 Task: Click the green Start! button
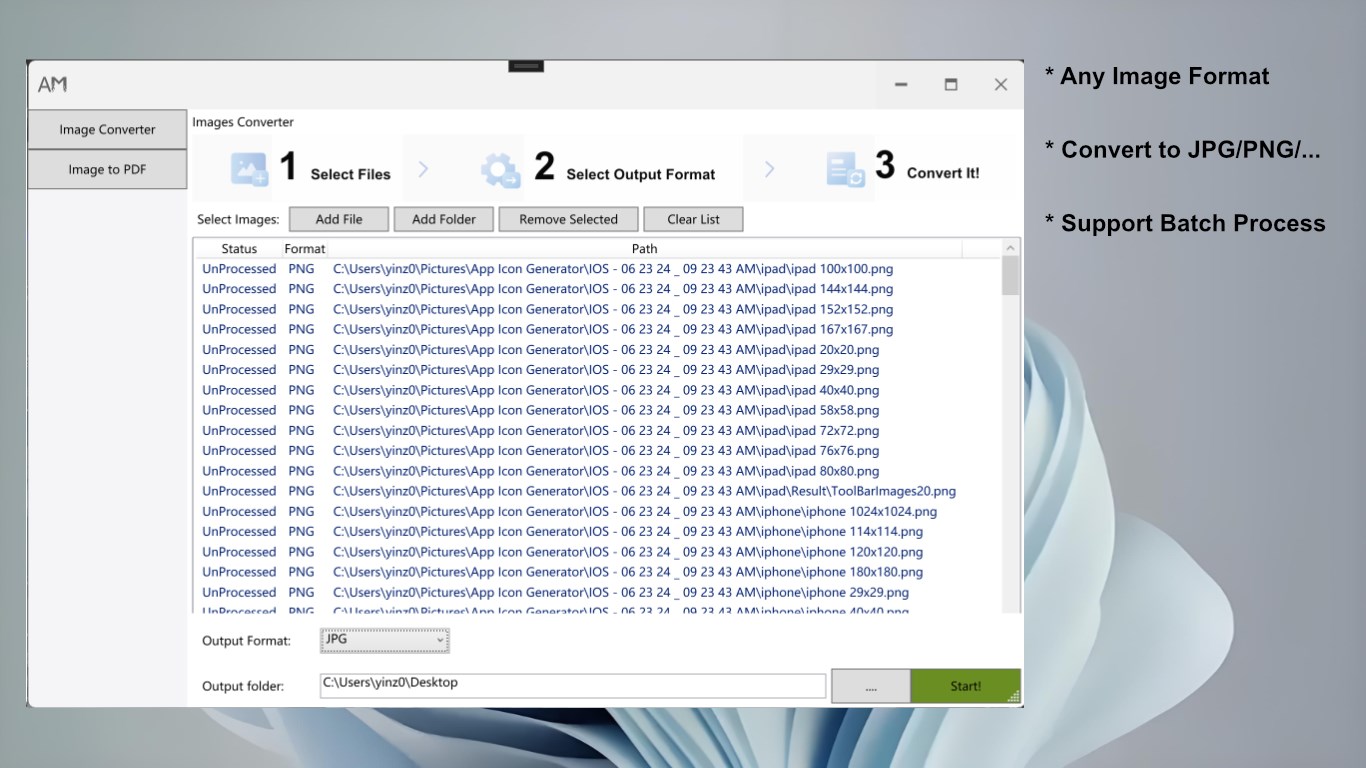(x=966, y=686)
